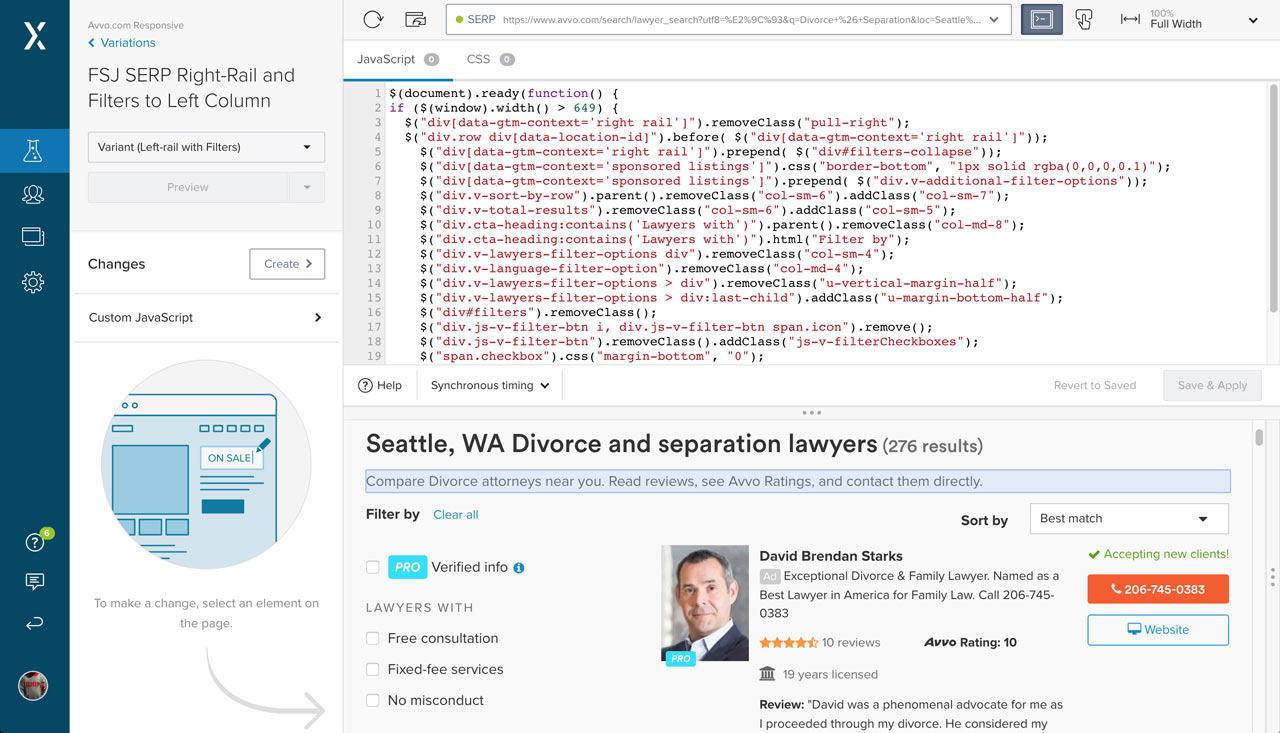Expand the Preview options dropdown arrow

click(307, 187)
